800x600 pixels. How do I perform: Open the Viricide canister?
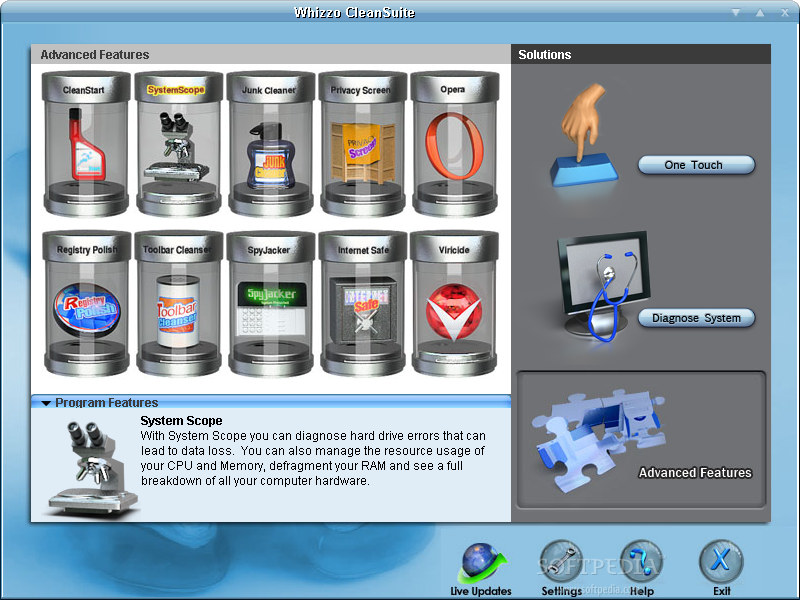[x=455, y=304]
